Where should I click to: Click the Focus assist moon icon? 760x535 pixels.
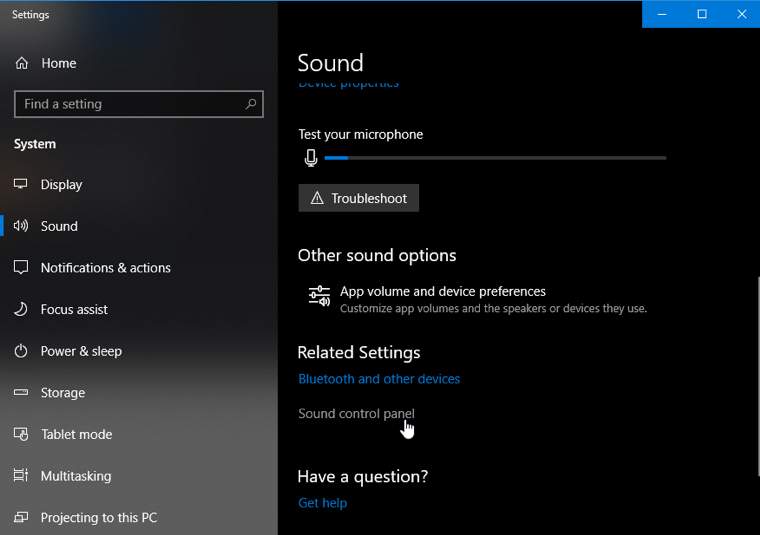21,310
